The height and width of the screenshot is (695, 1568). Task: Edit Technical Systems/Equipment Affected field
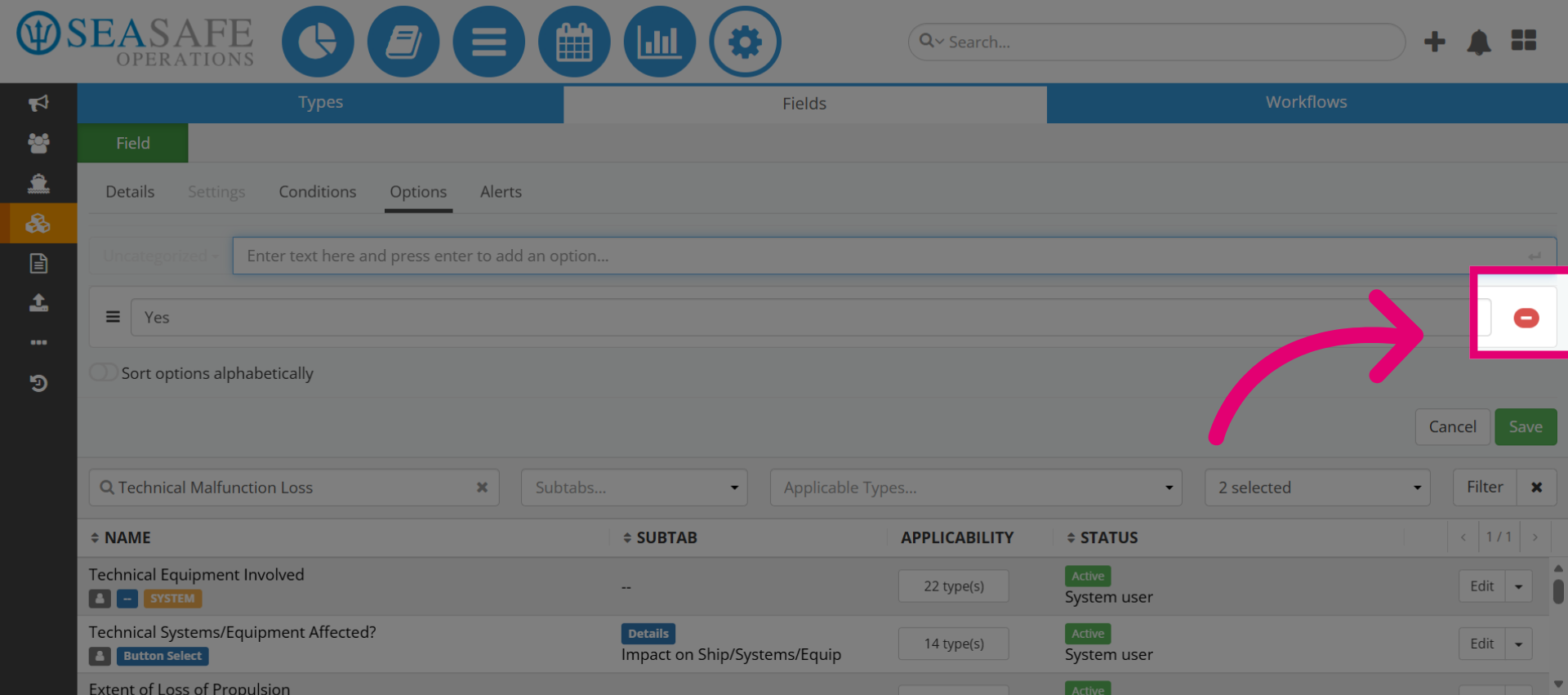click(x=1481, y=644)
